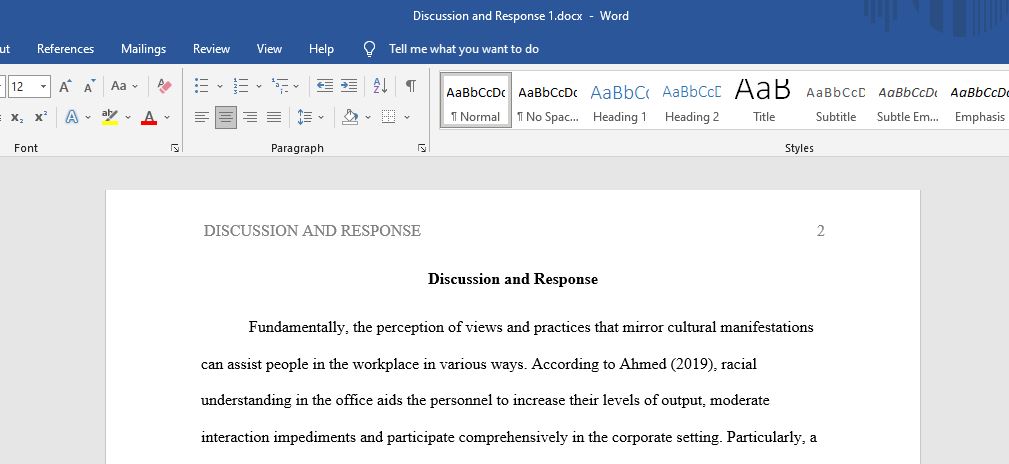Apply the Heading 2 style
The height and width of the screenshot is (464, 1009).
point(692,100)
